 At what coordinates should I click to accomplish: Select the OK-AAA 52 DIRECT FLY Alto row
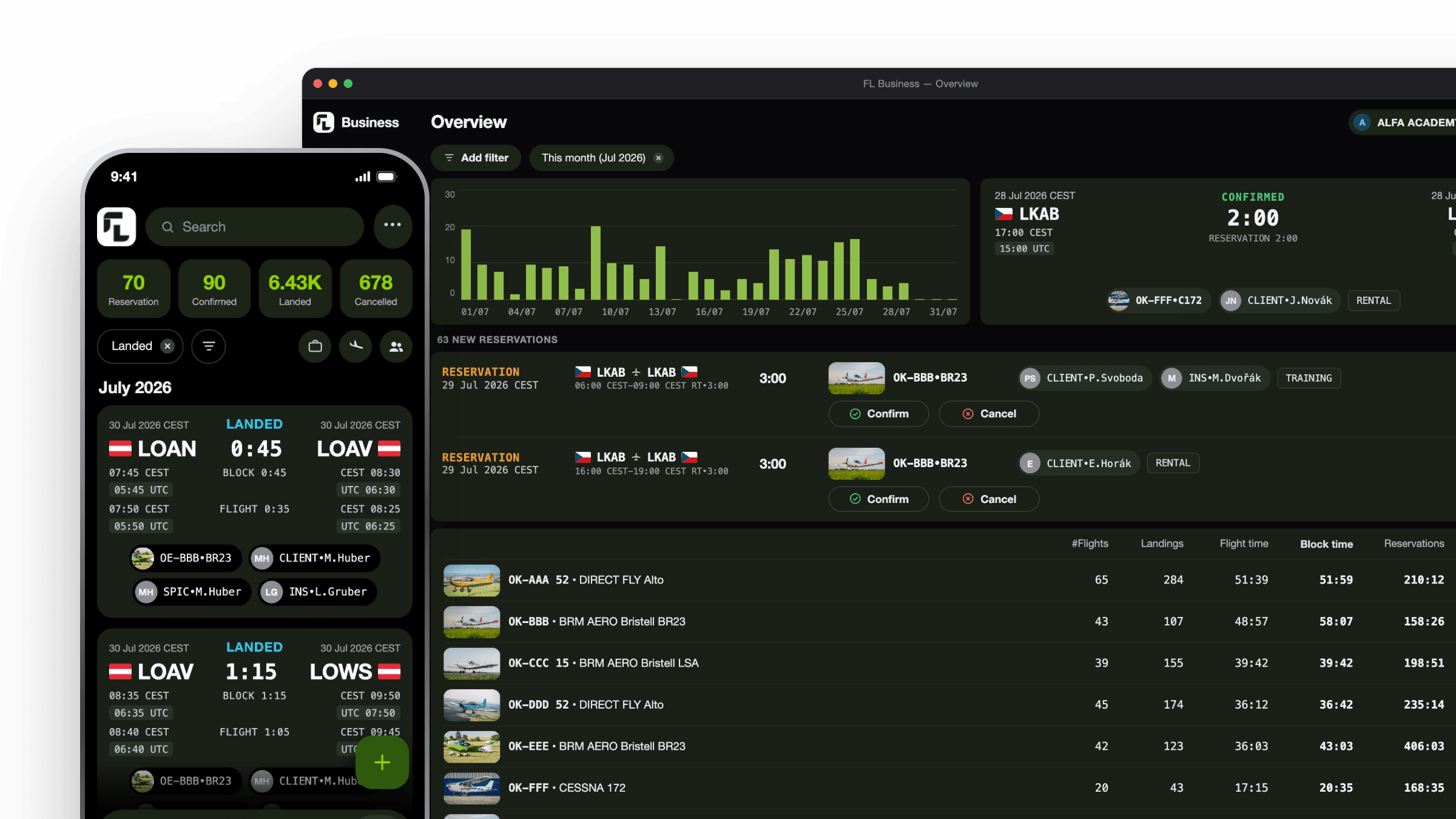tap(944, 580)
